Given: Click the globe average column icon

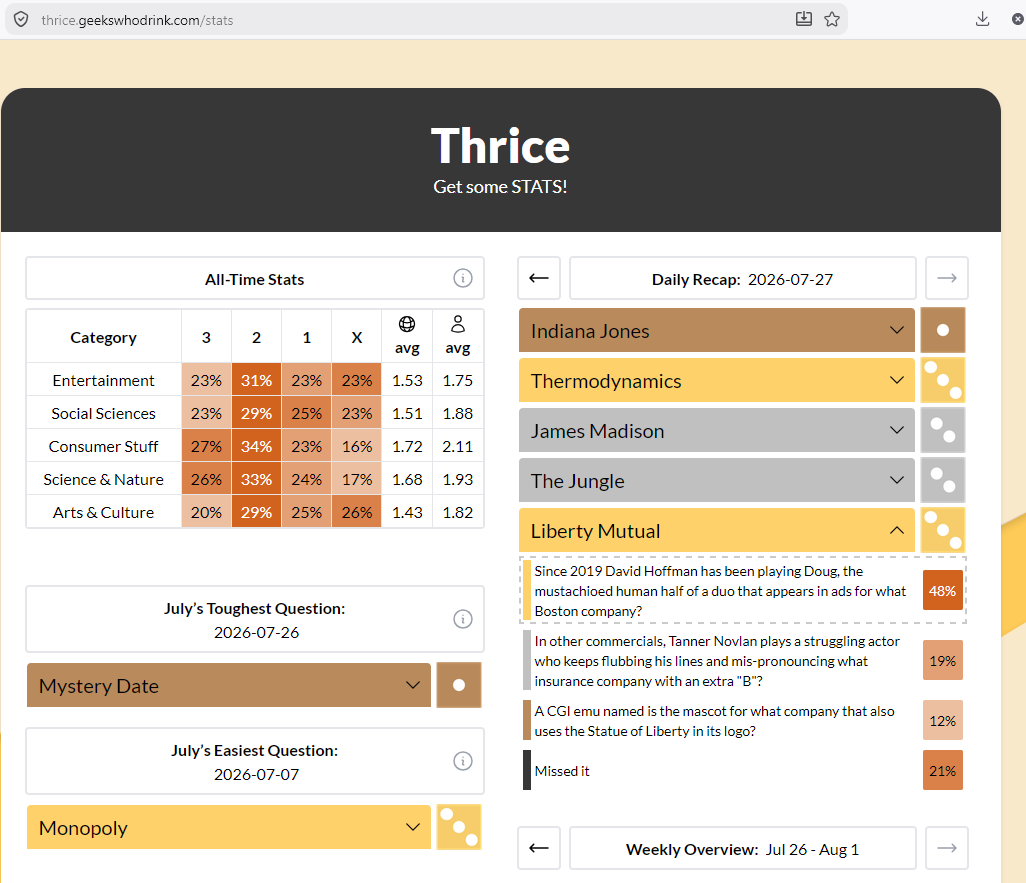Looking at the screenshot, I should pos(407,324).
